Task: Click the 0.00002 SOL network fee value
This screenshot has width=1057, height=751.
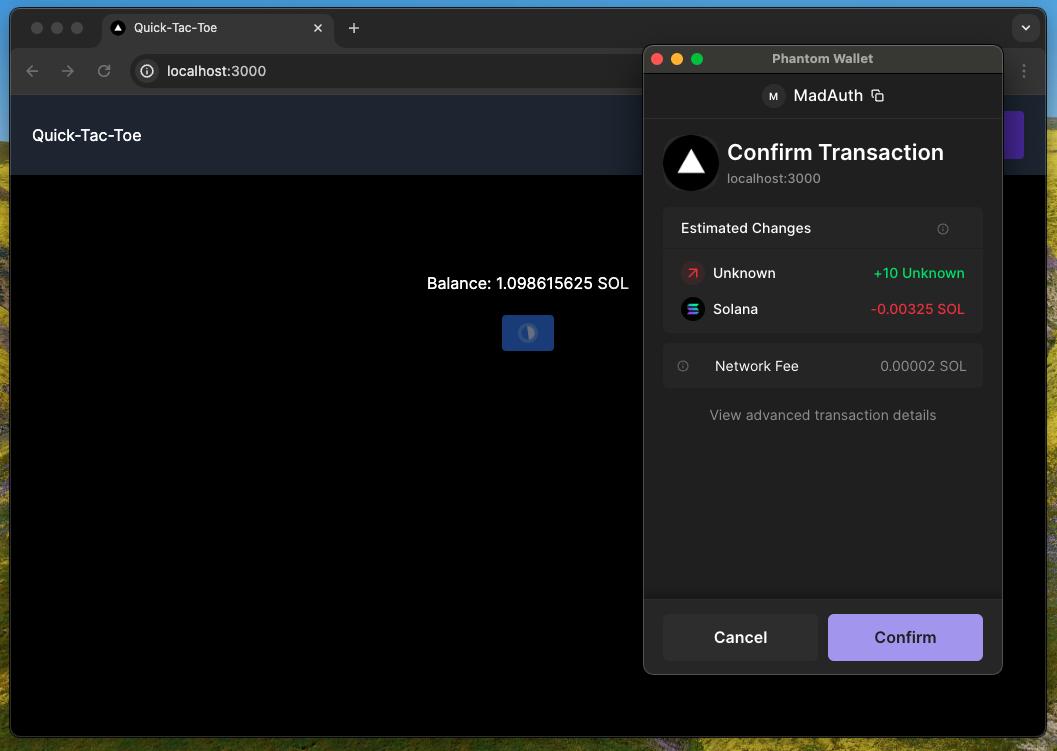Action: coord(923,366)
